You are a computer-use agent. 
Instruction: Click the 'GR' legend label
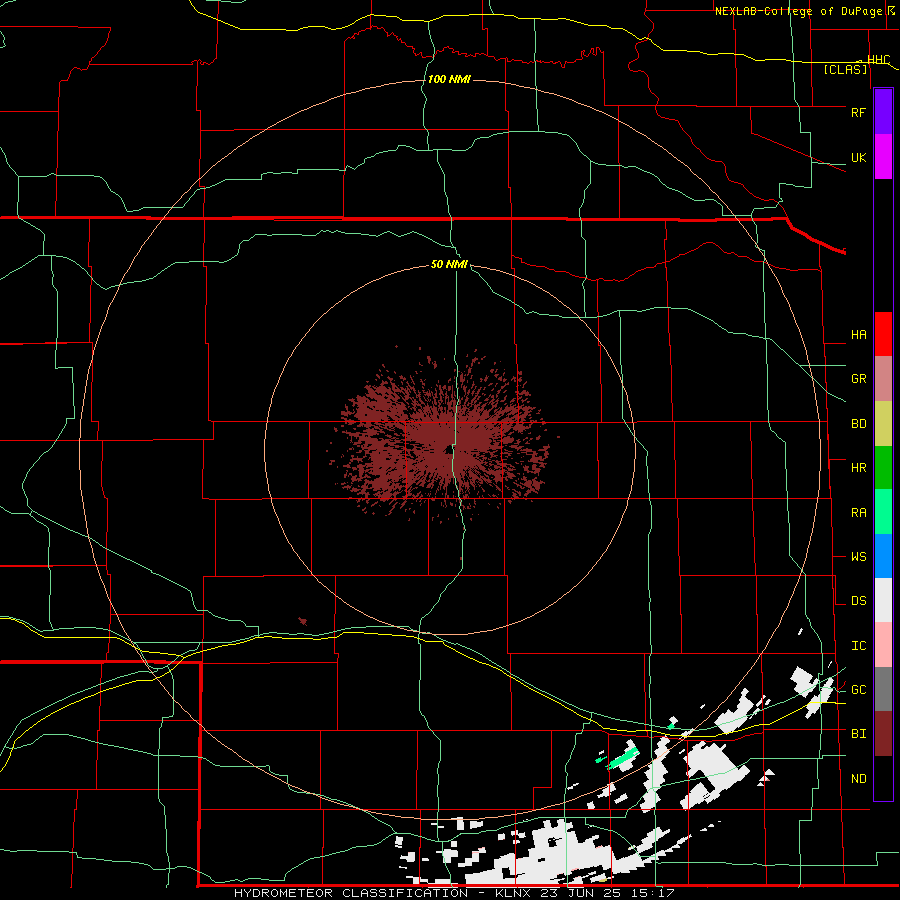(858, 379)
